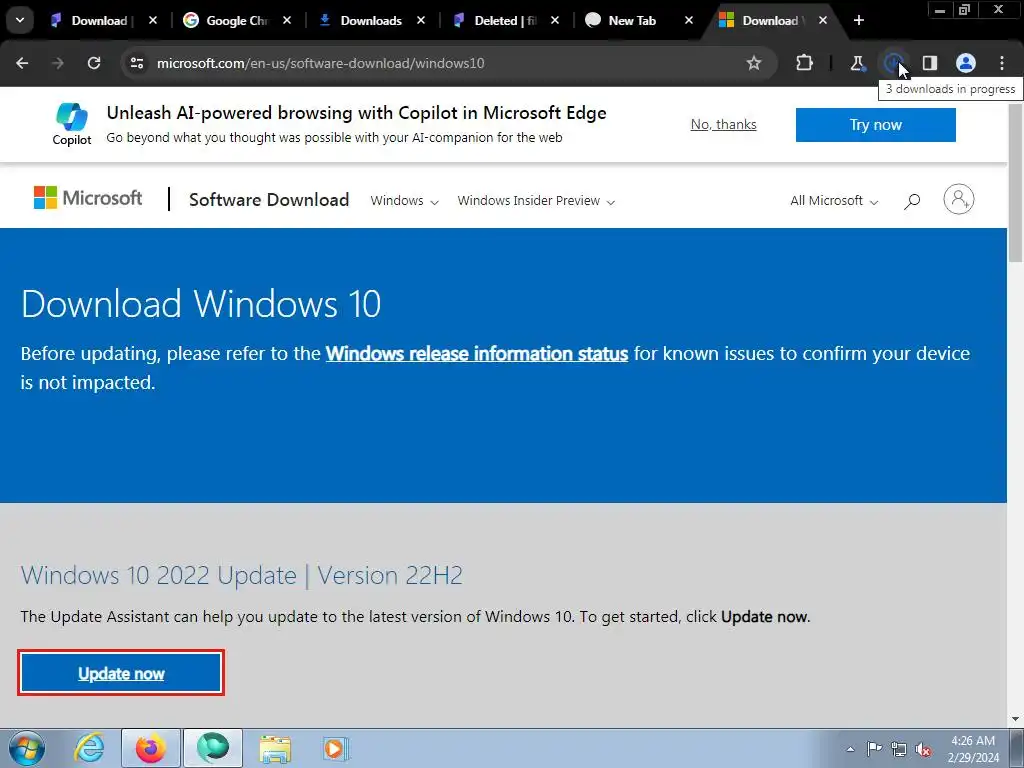
Task: Close the New Tab tab
Action: point(689,21)
